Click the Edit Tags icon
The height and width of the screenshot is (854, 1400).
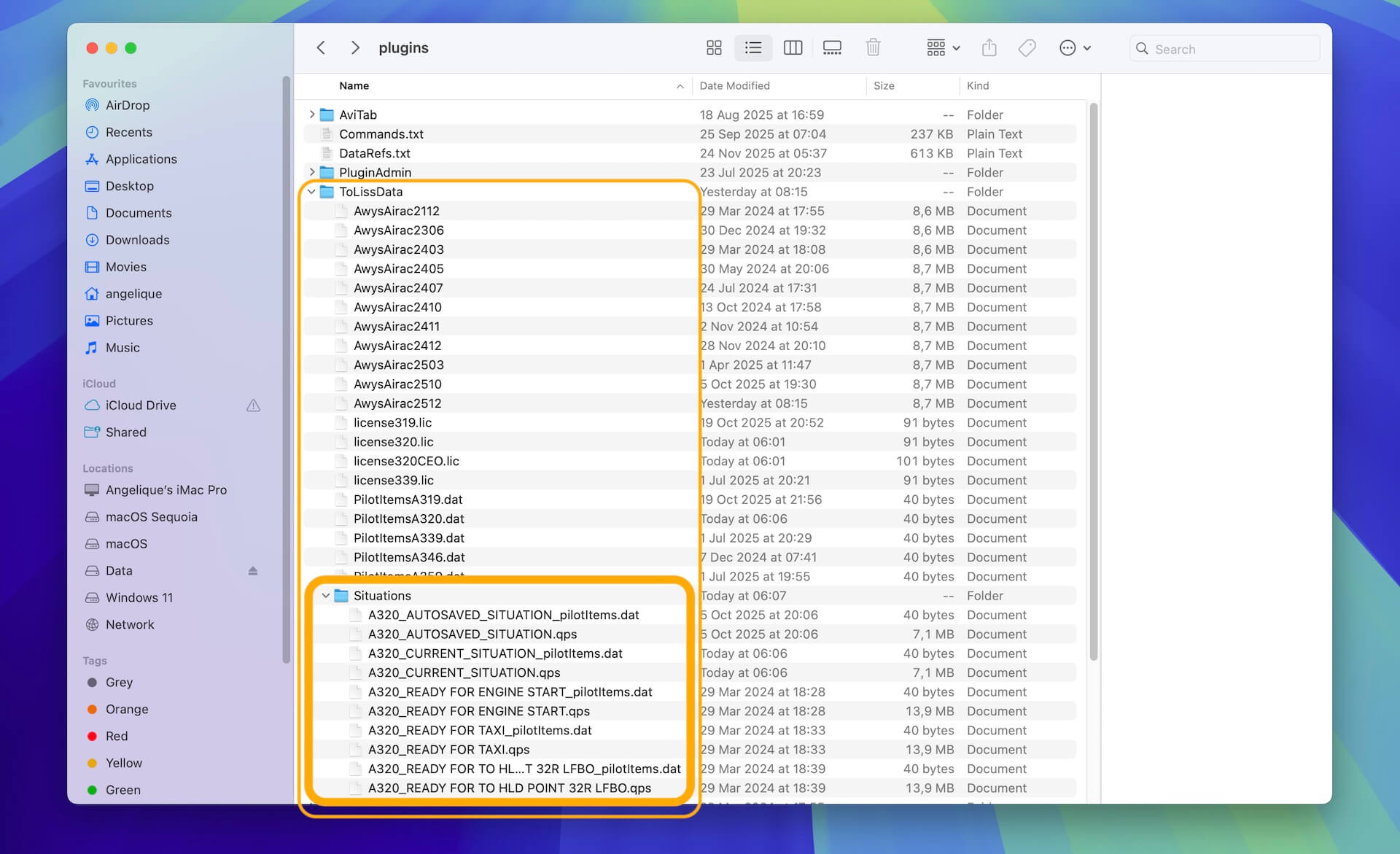tap(1027, 48)
